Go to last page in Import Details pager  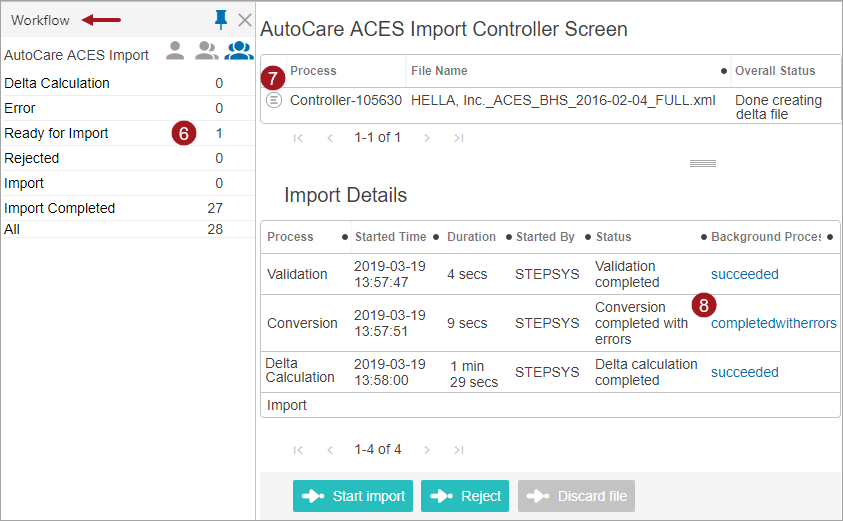(459, 450)
